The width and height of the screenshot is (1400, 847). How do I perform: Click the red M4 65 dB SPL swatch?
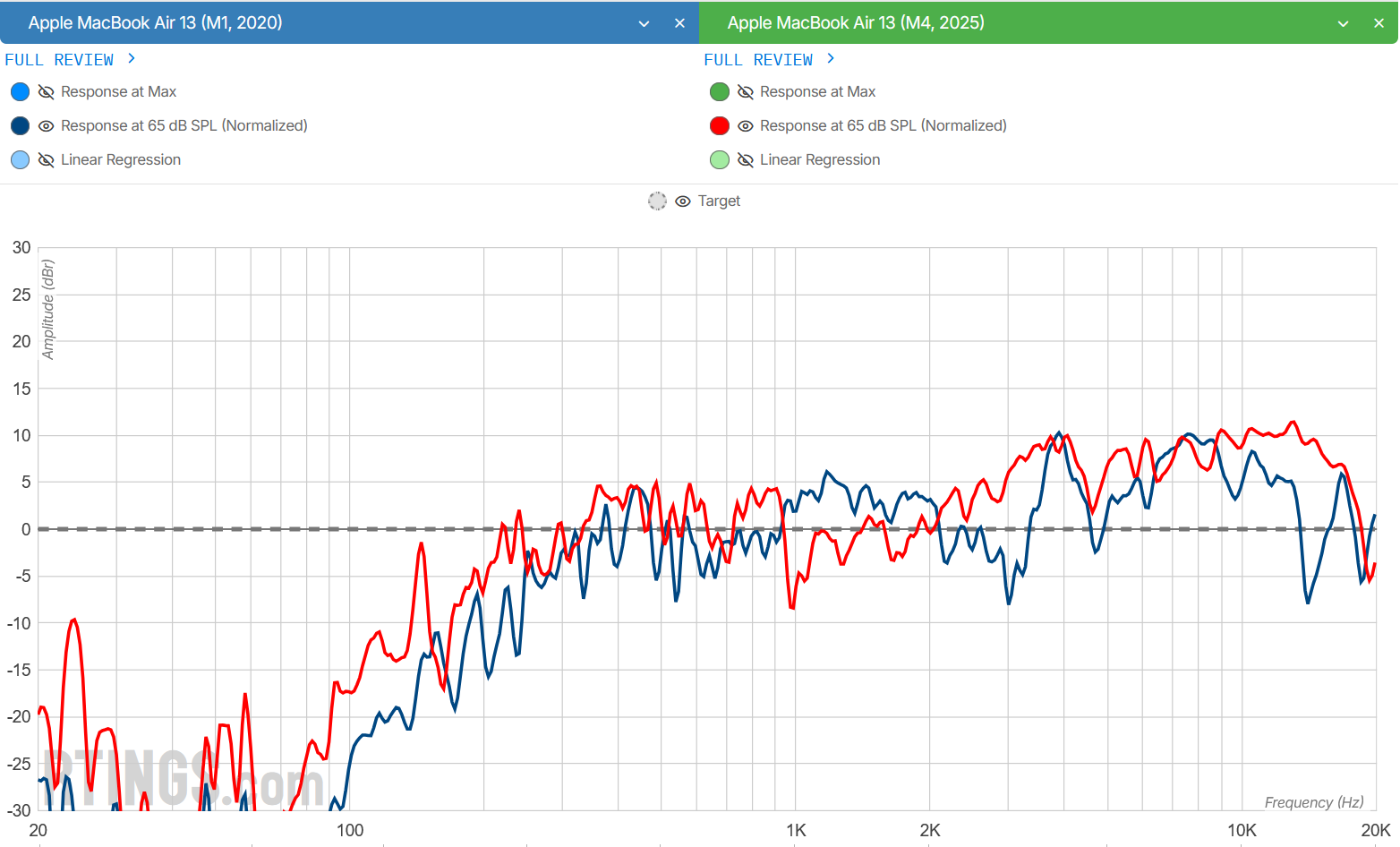pyautogui.click(x=720, y=126)
